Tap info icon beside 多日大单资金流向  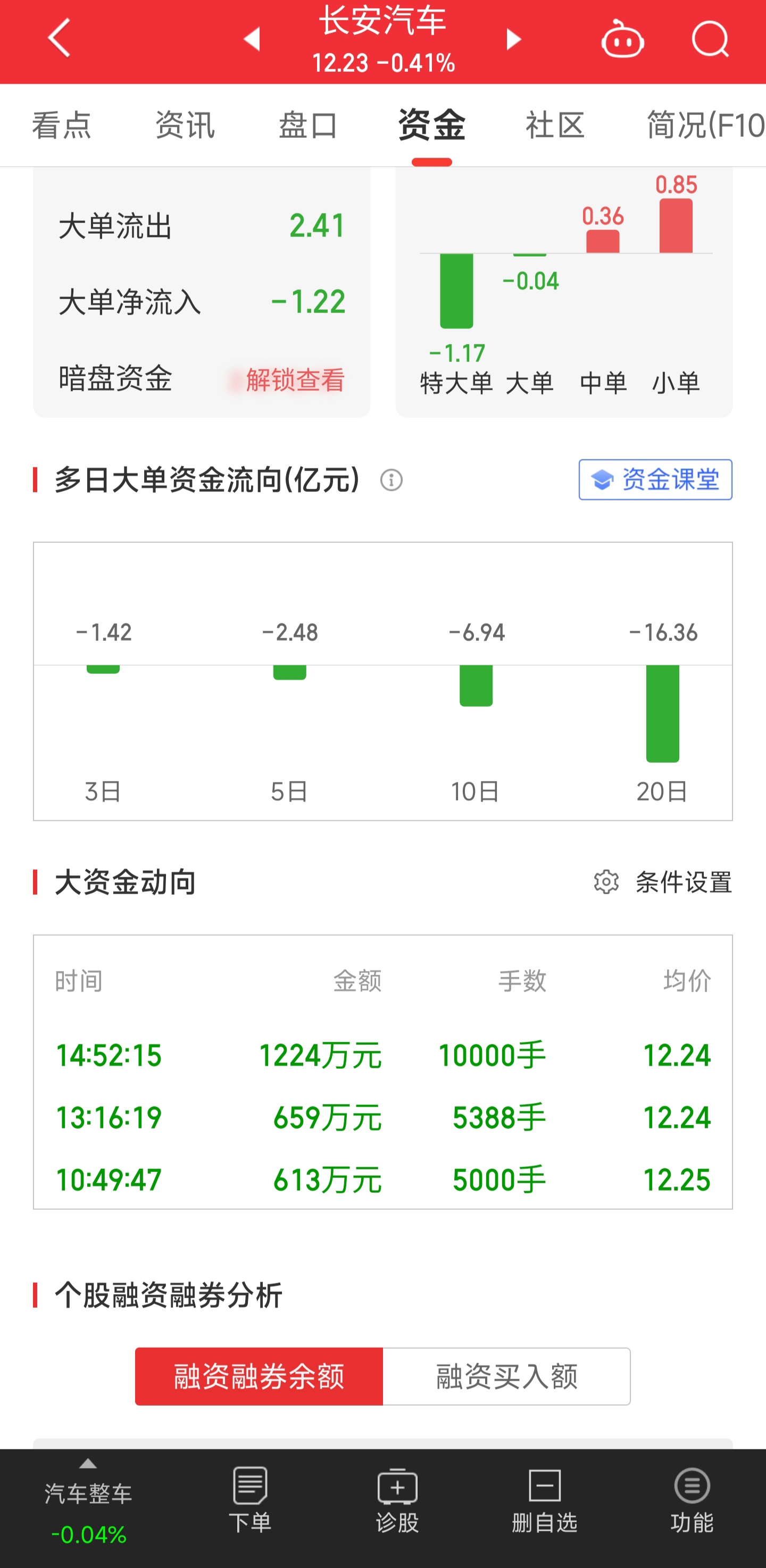click(391, 480)
